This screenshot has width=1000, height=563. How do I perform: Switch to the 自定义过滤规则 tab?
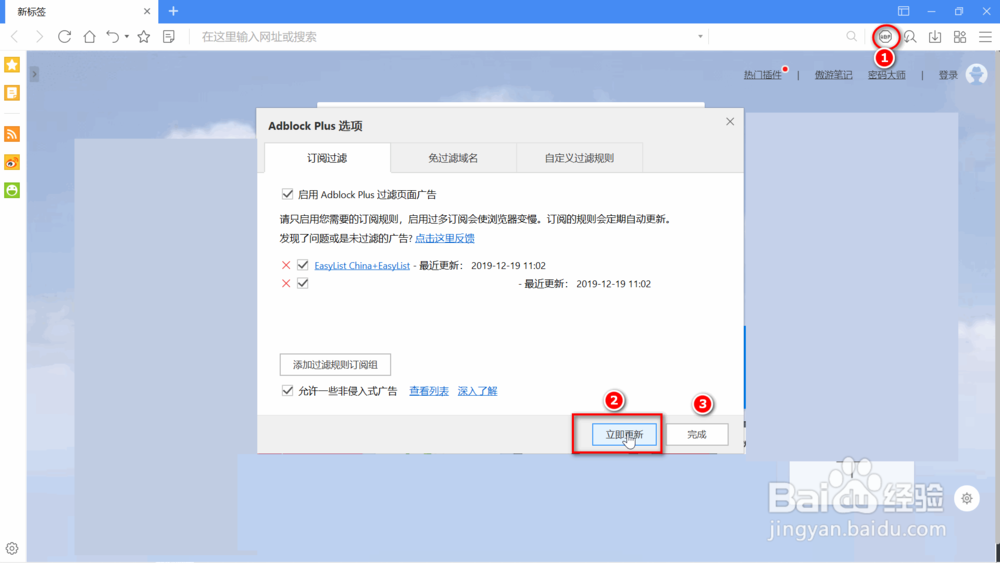coord(579,158)
